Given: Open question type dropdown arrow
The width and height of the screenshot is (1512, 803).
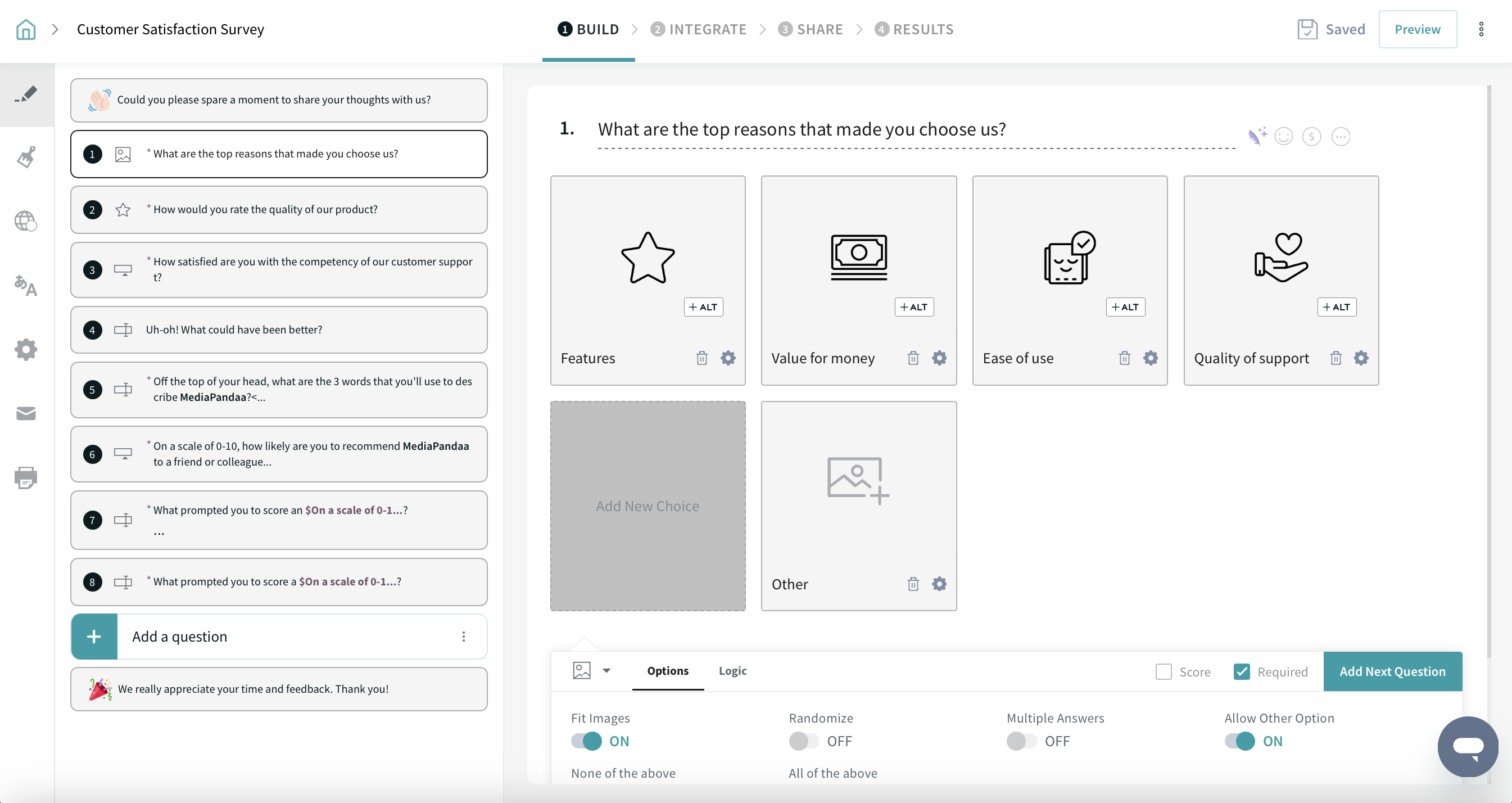Looking at the screenshot, I should [606, 670].
